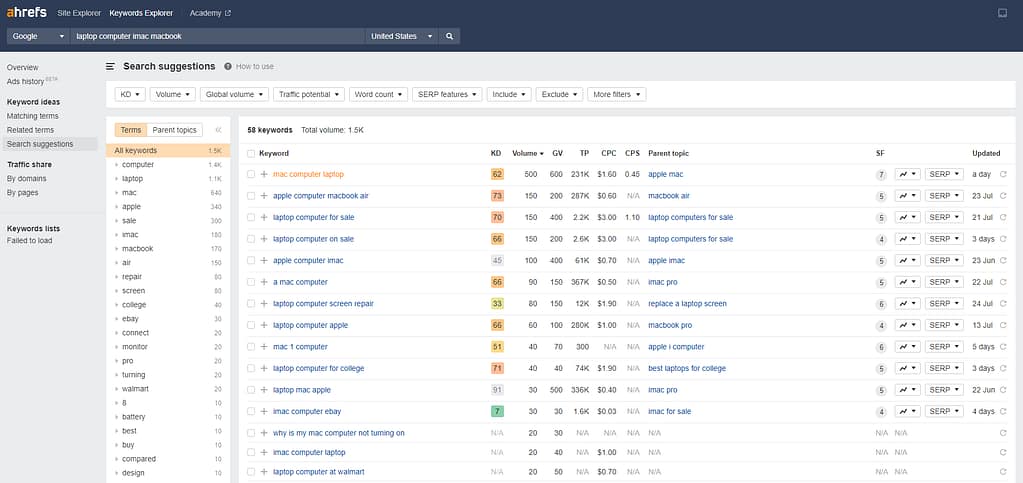Click the monitor icon in top right

(1003, 13)
